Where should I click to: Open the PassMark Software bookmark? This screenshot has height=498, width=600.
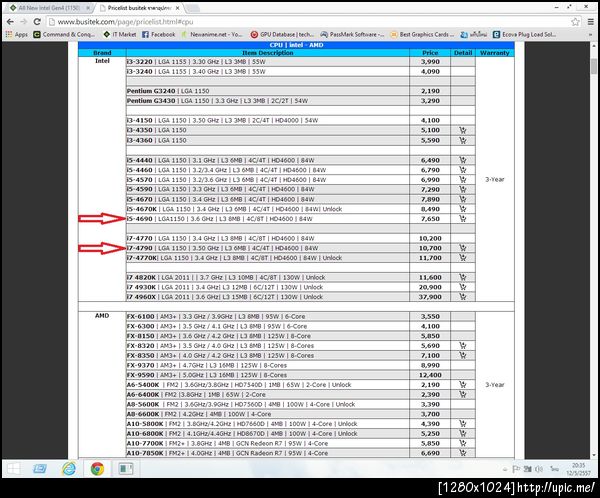click(x=352, y=34)
